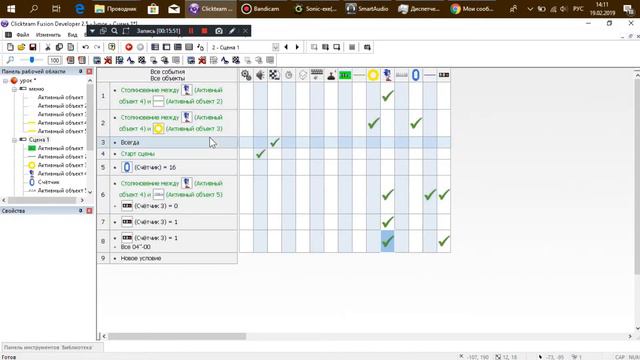This screenshot has width=640, height=360.
Task: Toggle event 2 blue counter action checkmark
Action: (x=416, y=123)
